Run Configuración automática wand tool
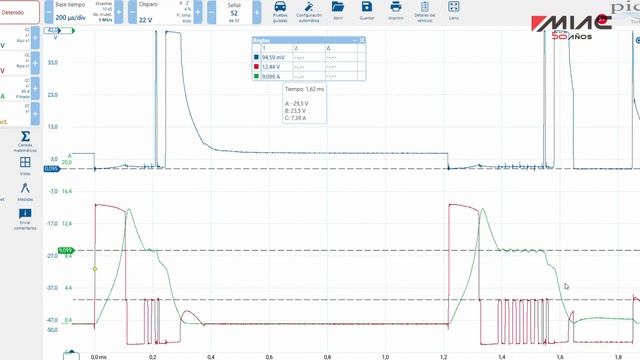The image size is (640, 360). (309, 11)
